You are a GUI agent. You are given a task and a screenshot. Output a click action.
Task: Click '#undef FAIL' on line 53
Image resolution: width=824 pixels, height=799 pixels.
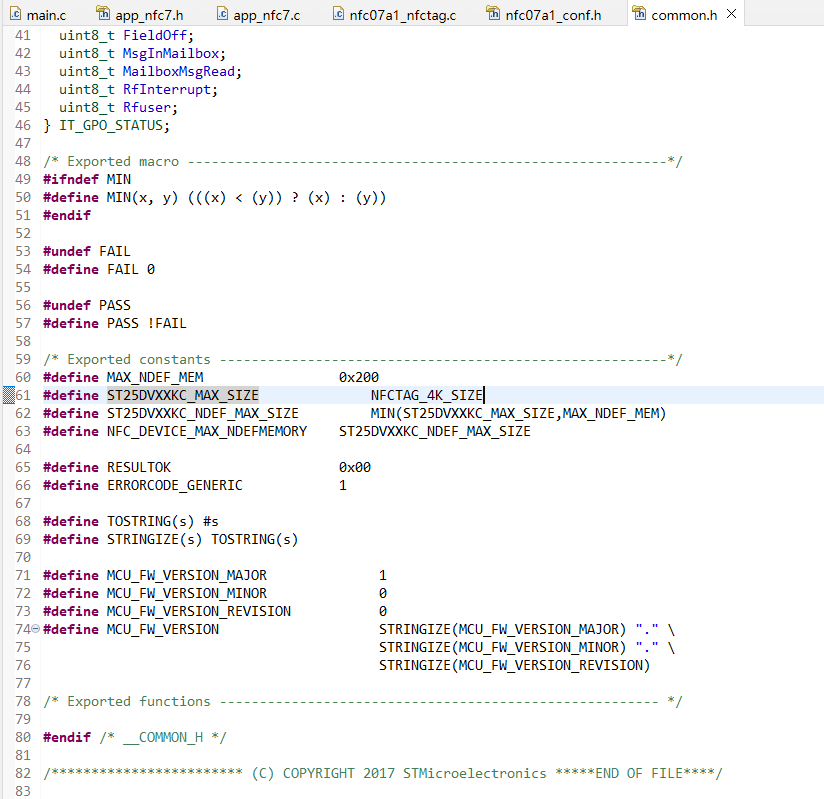coord(87,251)
